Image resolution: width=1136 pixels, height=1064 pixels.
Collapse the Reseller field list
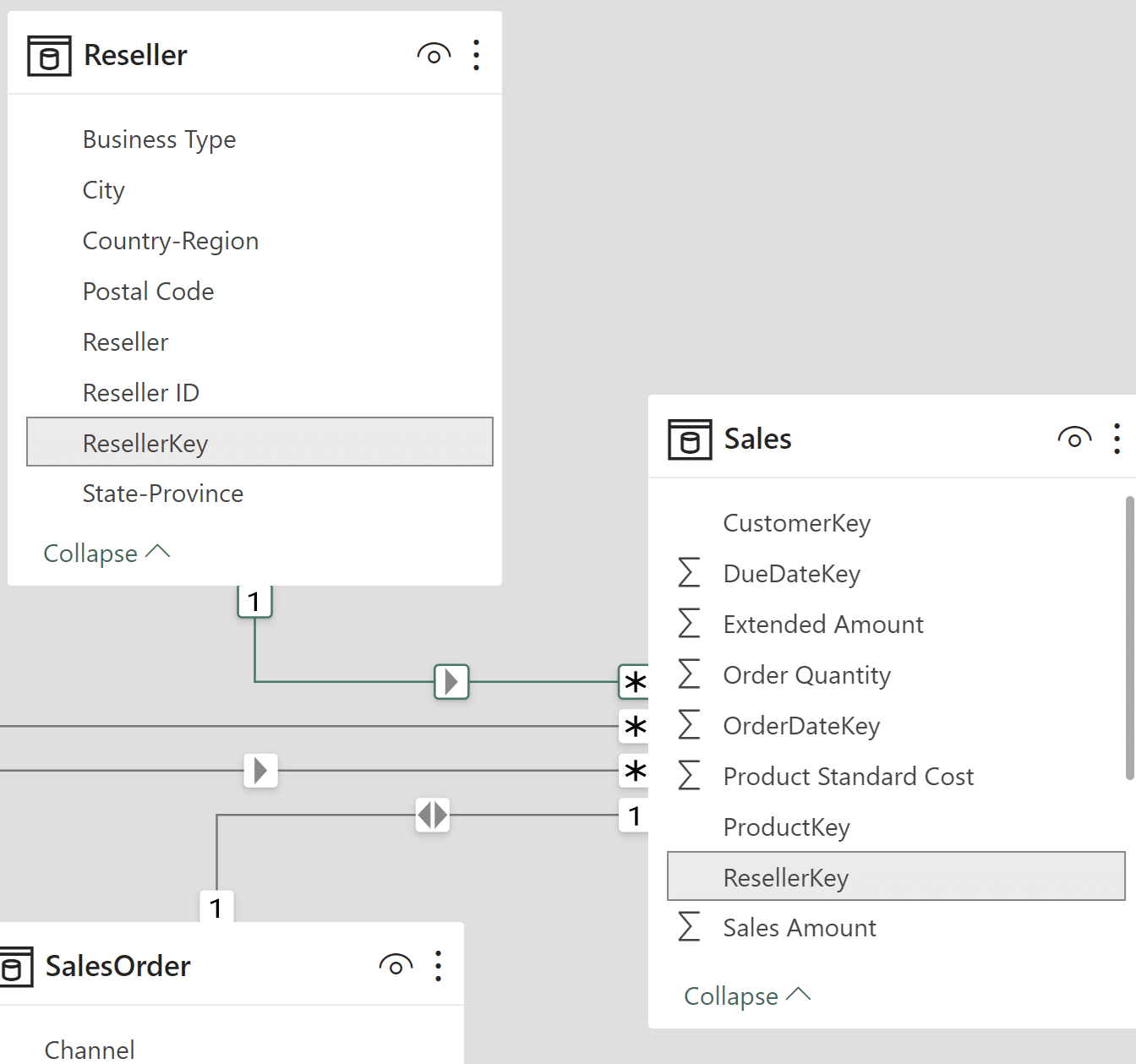click(x=106, y=553)
